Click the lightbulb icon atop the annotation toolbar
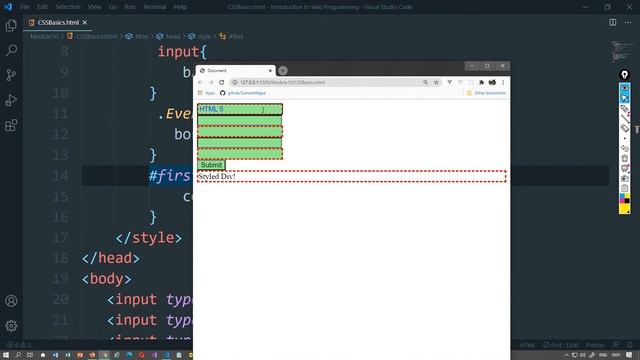Screen dimensions: 640x360 coord(624,75)
